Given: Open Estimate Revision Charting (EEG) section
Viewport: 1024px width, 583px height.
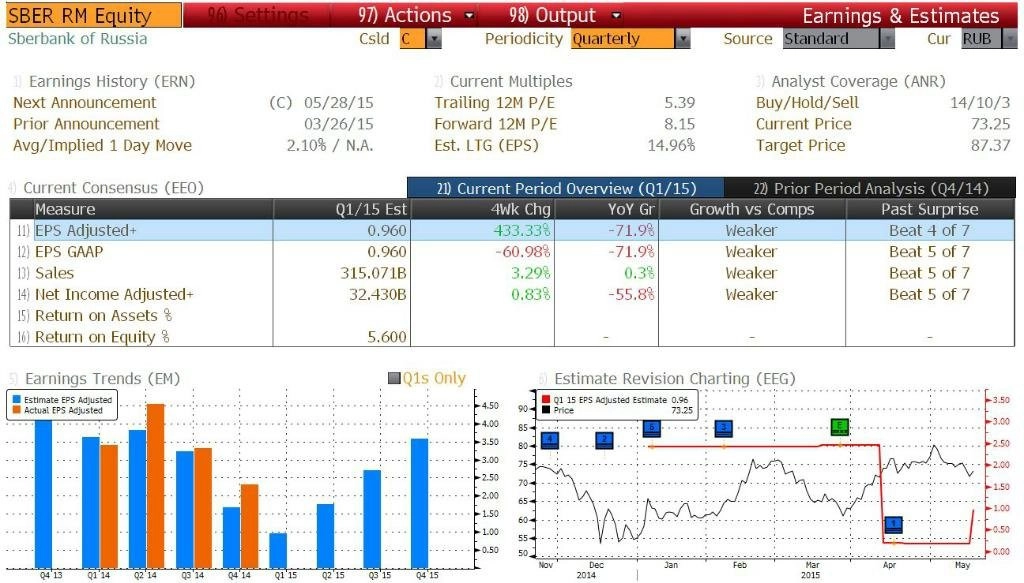Looking at the screenshot, I should [x=675, y=379].
